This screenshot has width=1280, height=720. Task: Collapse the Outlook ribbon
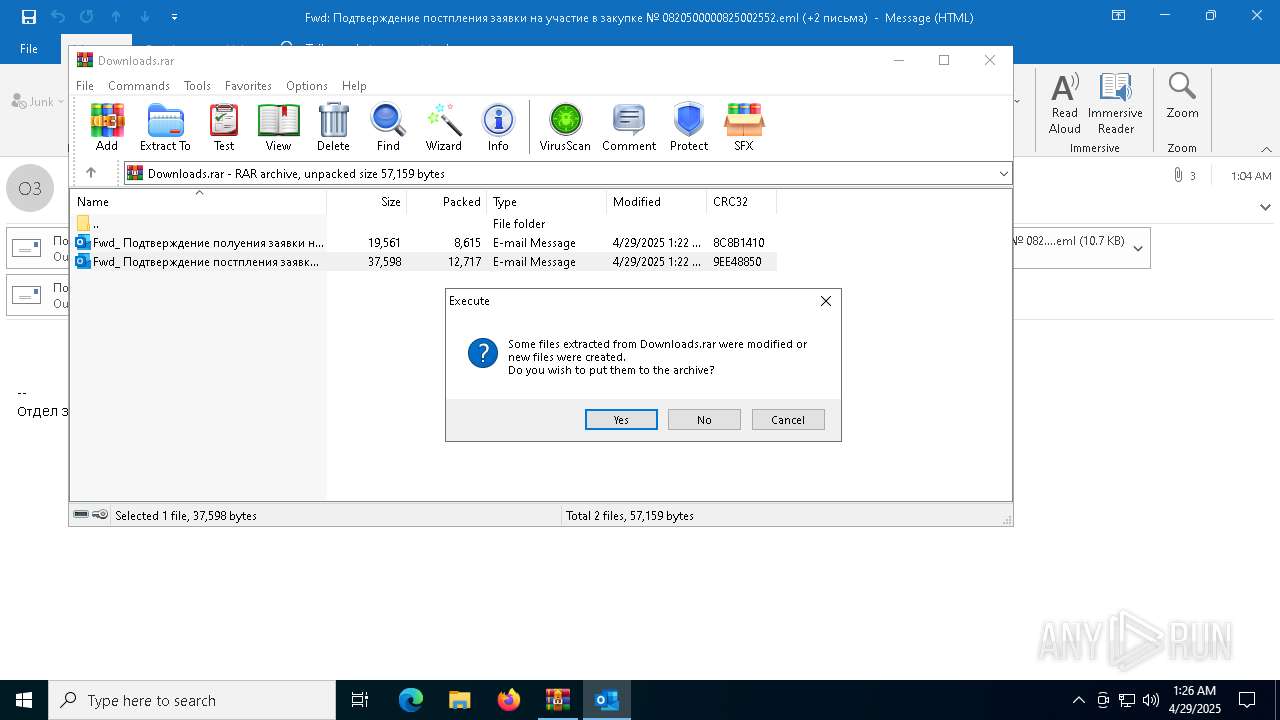[x=1266, y=149]
